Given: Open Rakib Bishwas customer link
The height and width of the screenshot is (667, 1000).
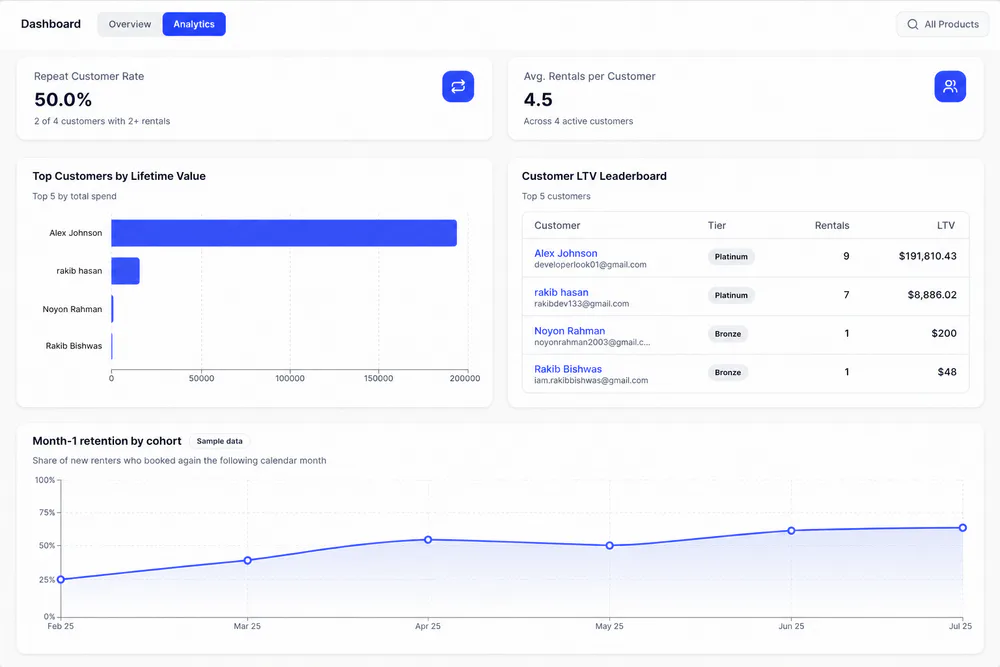Looking at the screenshot, I should [568, 369].
